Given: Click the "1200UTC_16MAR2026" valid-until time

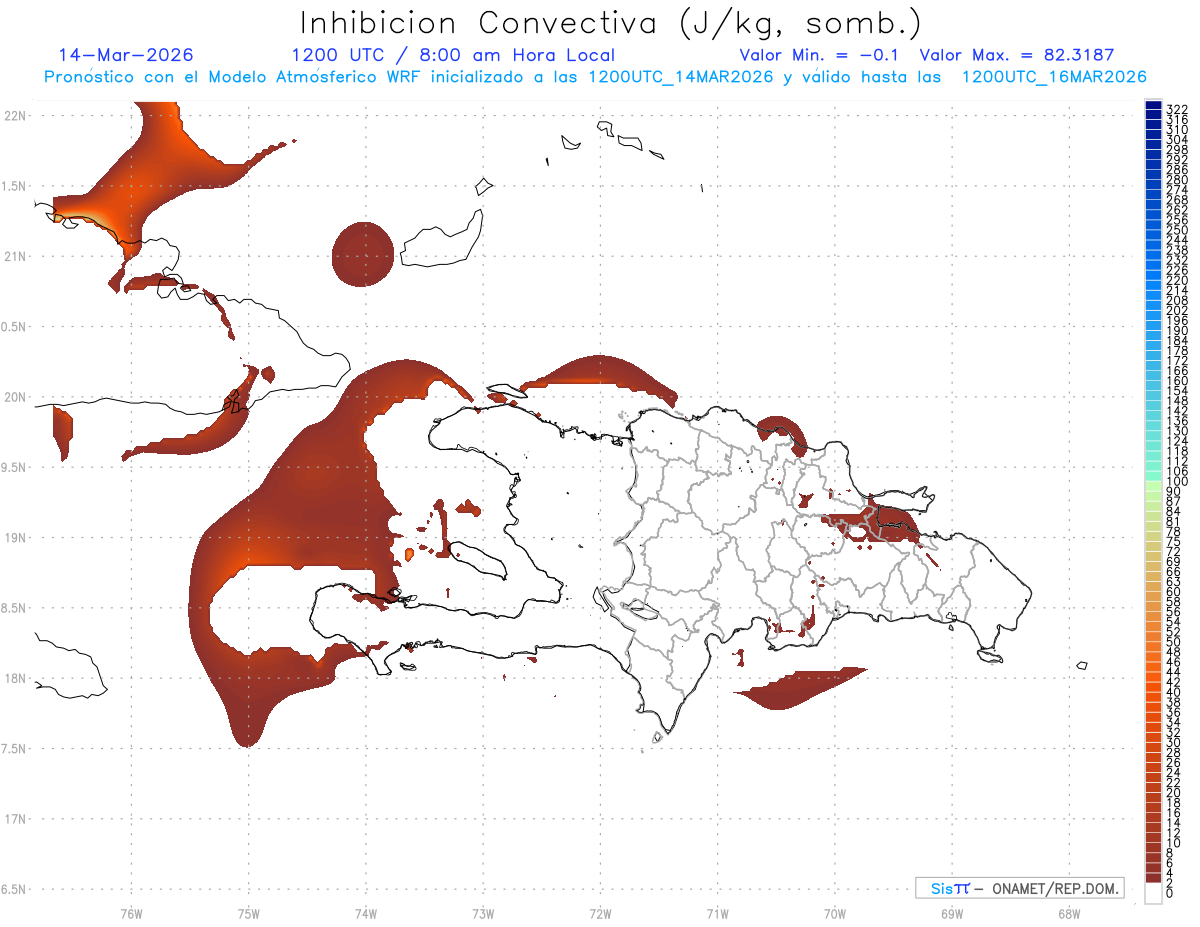Looking at the screenshot, I should tap(1054, 77).
